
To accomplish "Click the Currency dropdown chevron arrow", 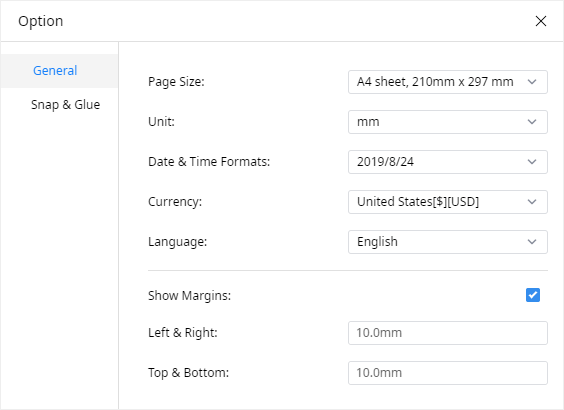I will tap(532, 202).
